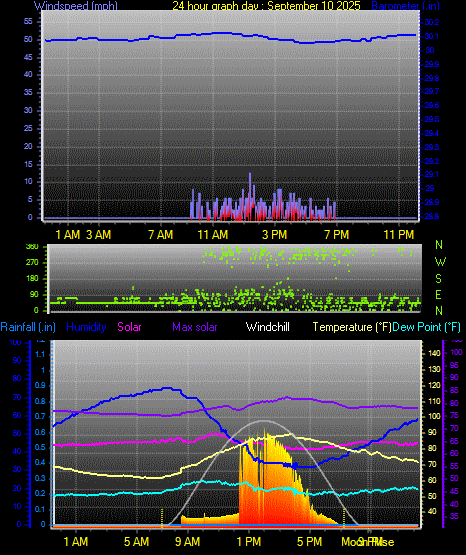The width and height of the screenshot is (466, 555).
Task: Click the 5 AM label on bottom graph
Action: (x=137, y=542)
